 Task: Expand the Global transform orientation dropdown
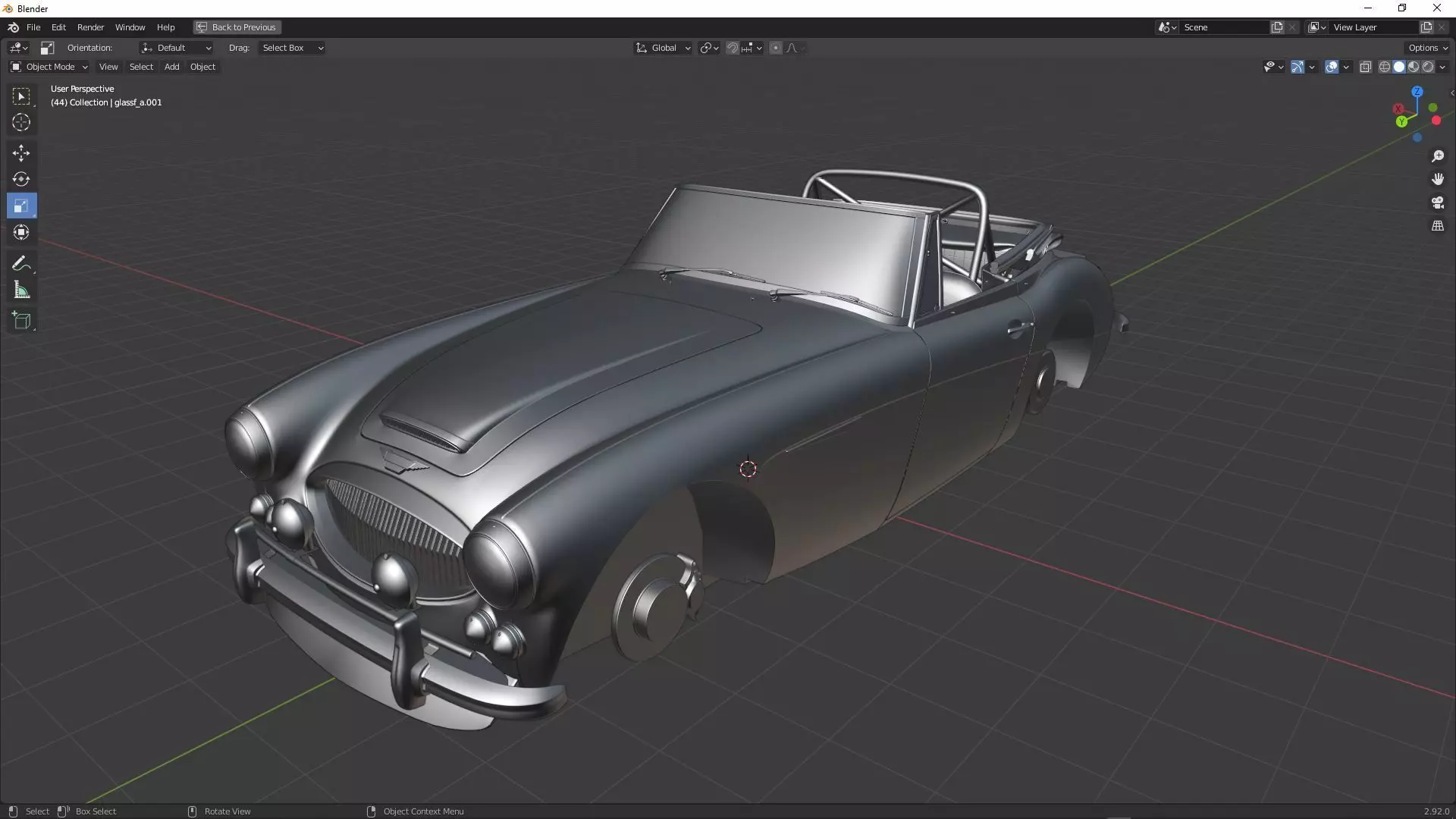[664, 48]
